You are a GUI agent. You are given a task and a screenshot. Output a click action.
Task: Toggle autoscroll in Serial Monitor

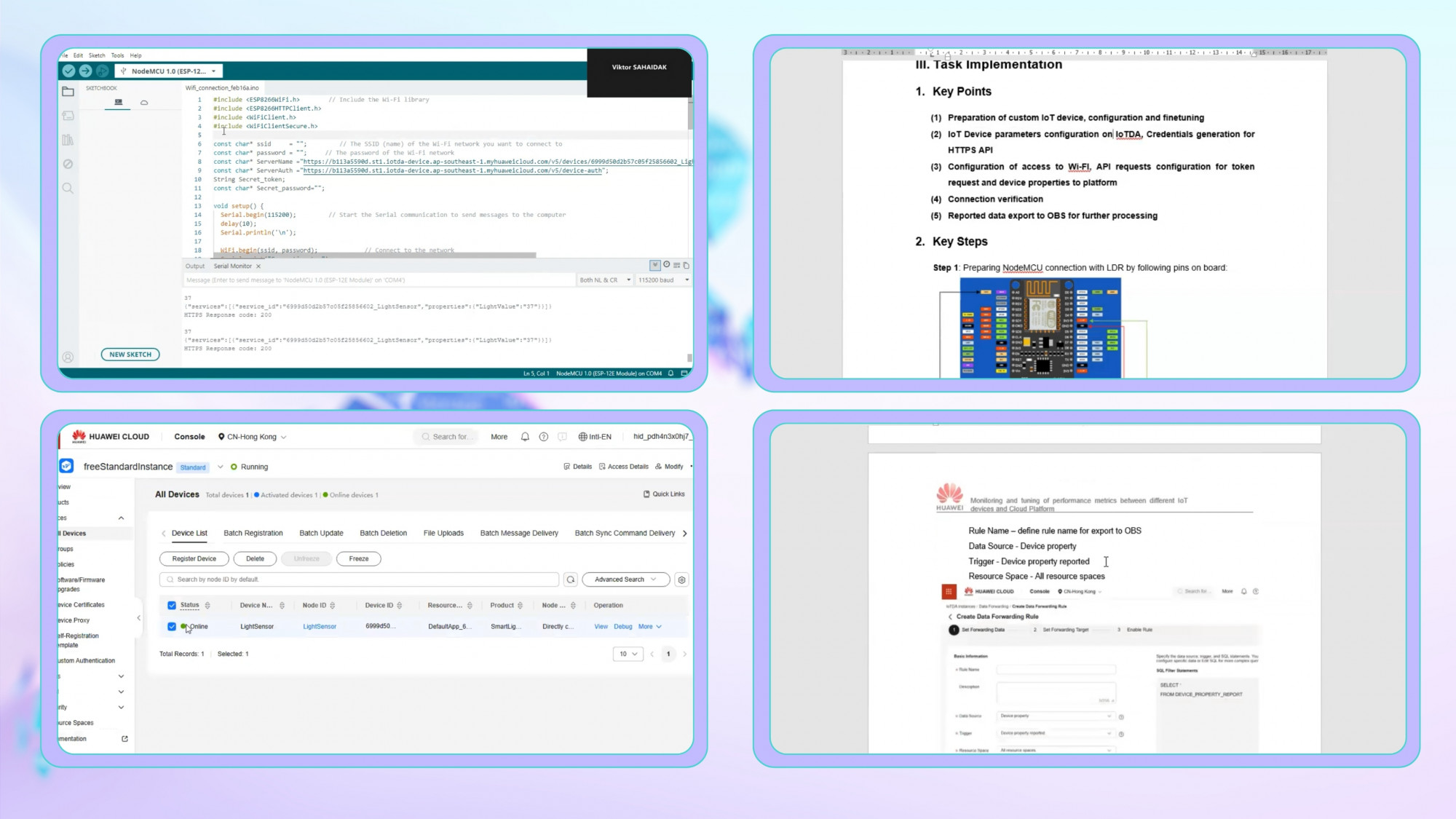point(655,265)
